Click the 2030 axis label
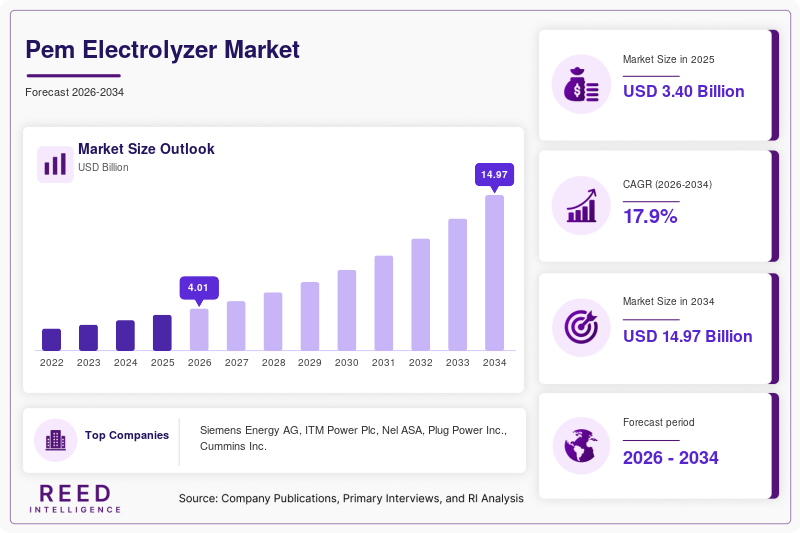Viewport: 800px width, 533px height. (x=347, y=363)
